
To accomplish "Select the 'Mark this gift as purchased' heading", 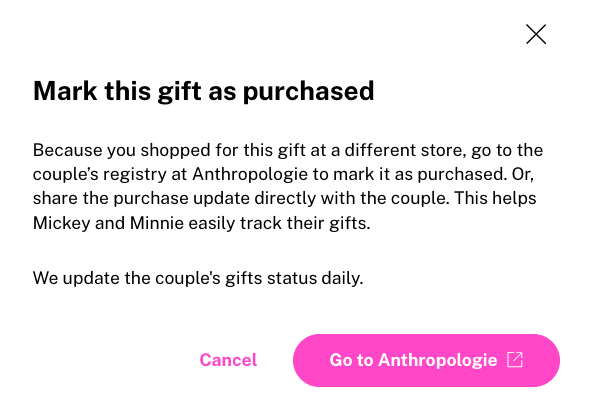I will pyautogui.click(x=204, y=92).
